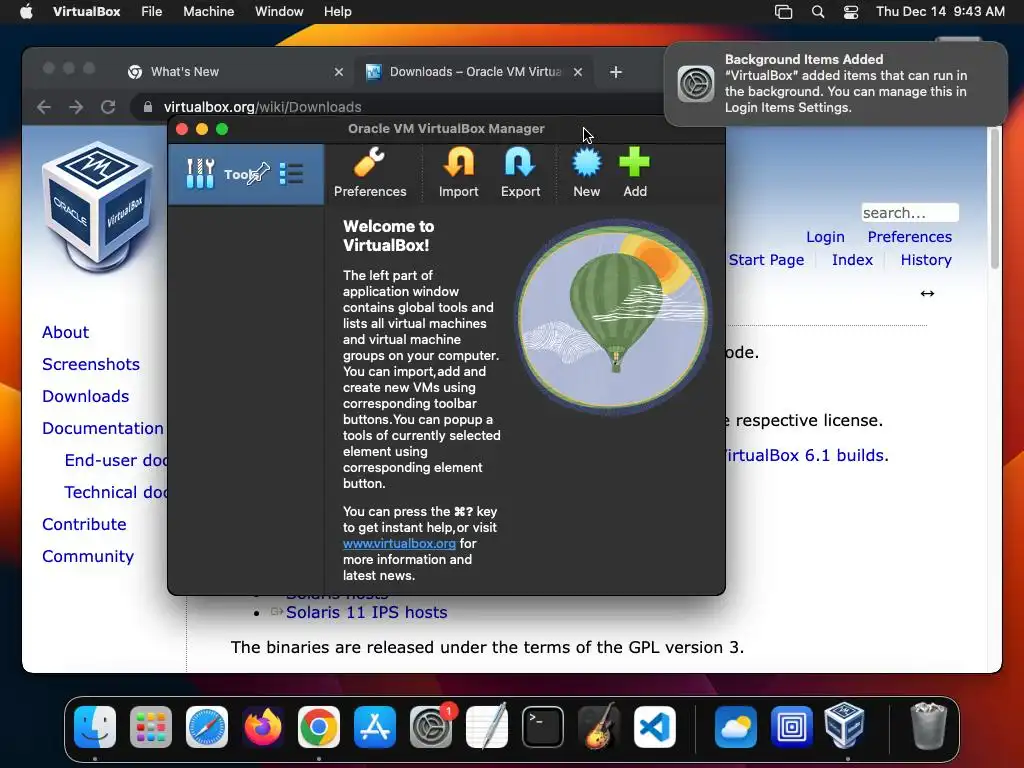Open Spotlight search in menu bar

(818, 12)
